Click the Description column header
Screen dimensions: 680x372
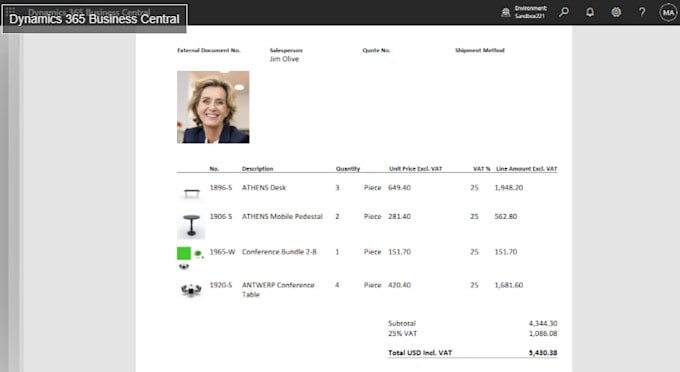(x=257, y=169)
